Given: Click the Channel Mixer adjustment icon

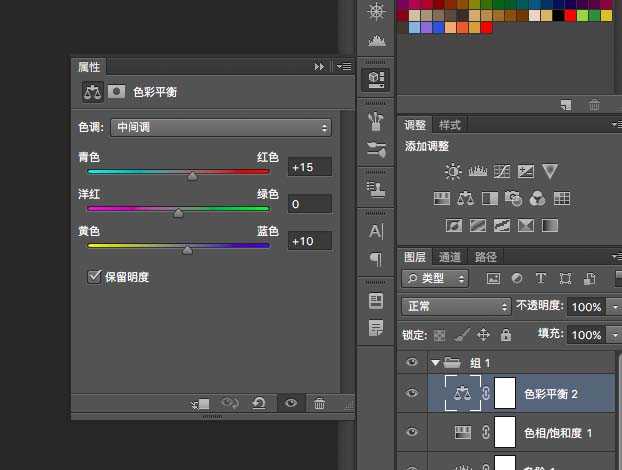Looking at the screenshot, I should [537, 198].
